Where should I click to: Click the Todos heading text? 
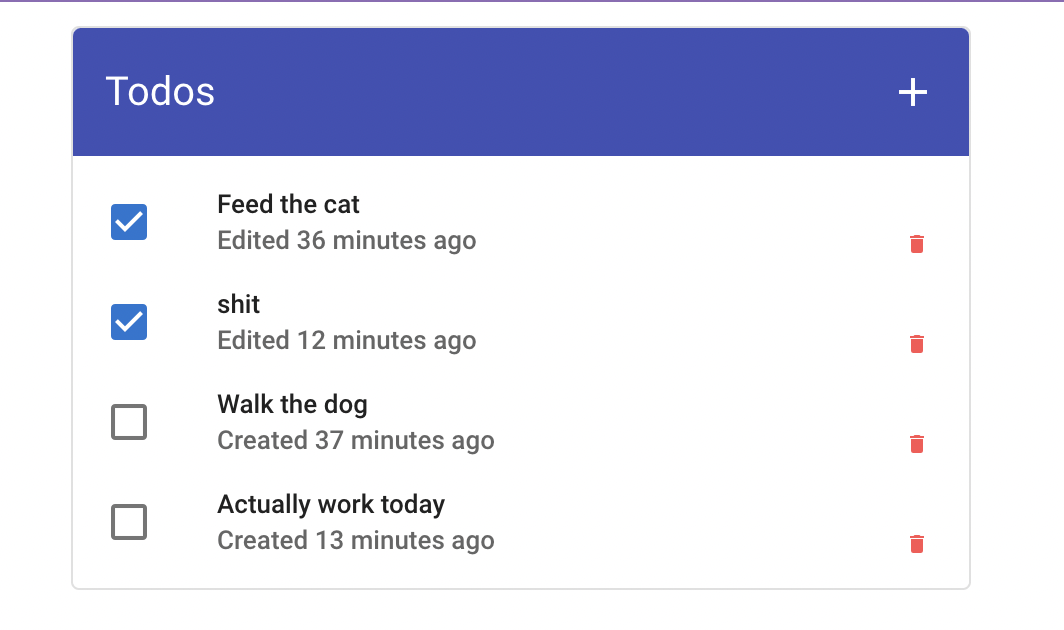160,92
